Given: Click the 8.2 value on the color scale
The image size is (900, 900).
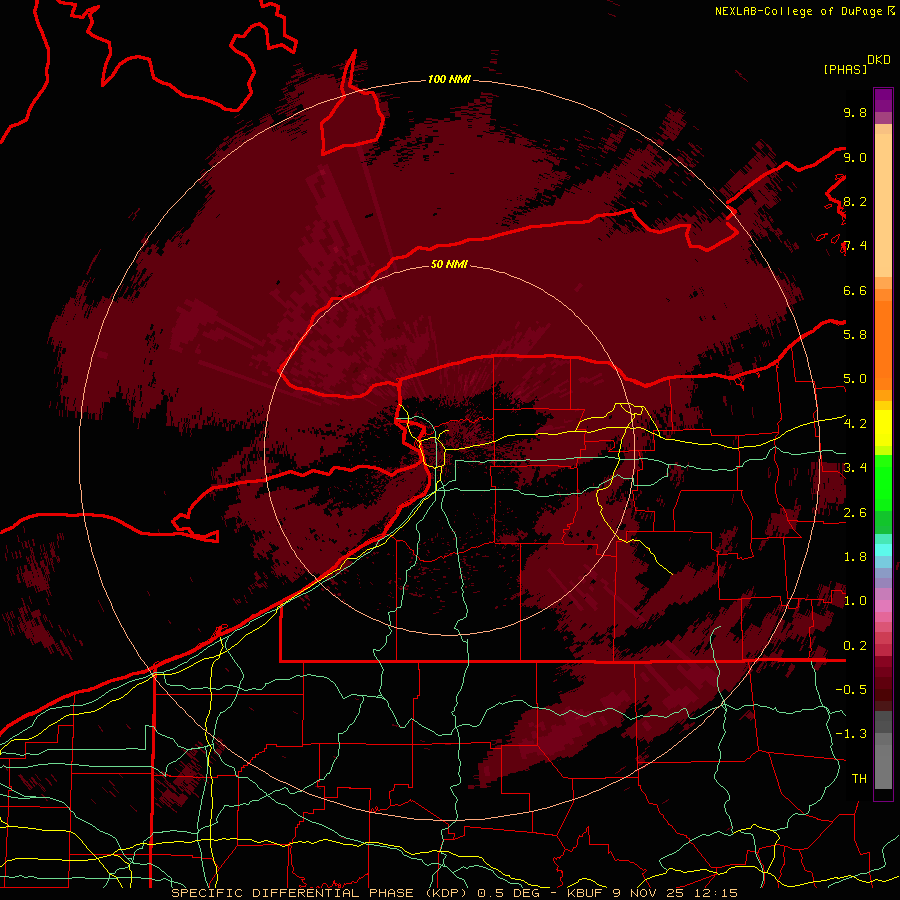Looking at the screenshot, I should [855, 201].
